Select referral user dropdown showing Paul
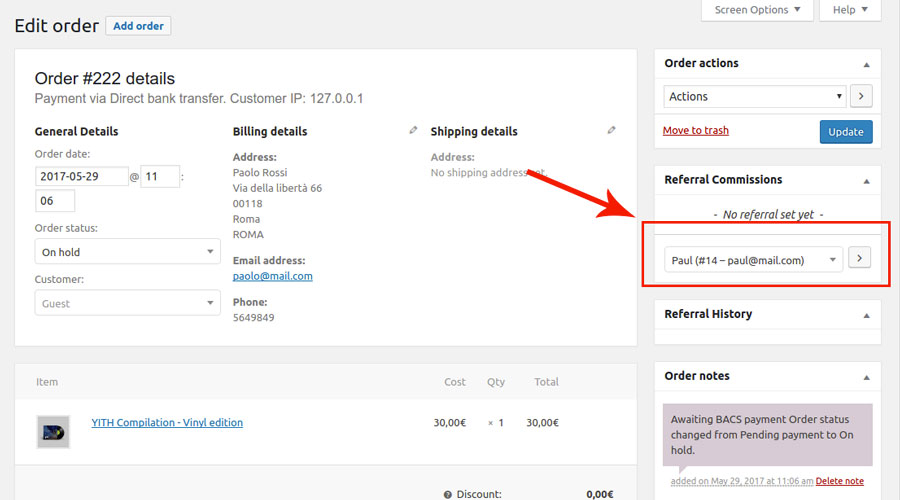 pyautogui.click(x=754, y=260)
